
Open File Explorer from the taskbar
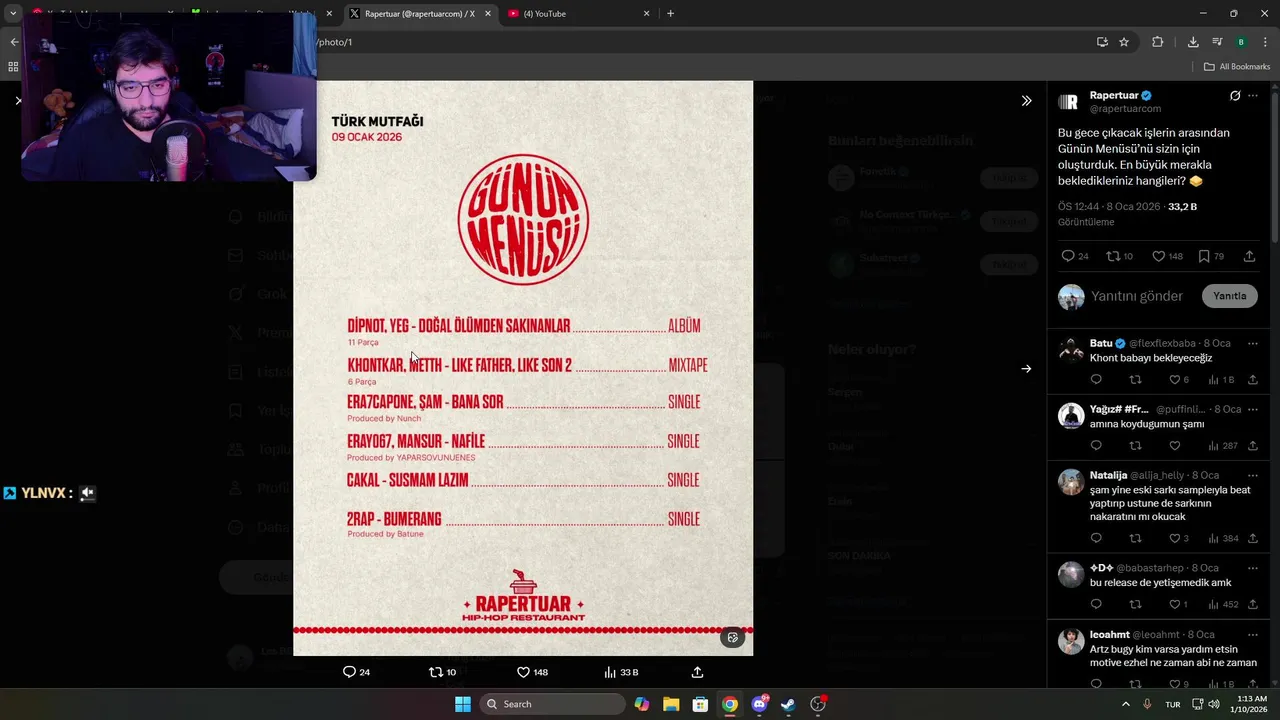point(671,704)
